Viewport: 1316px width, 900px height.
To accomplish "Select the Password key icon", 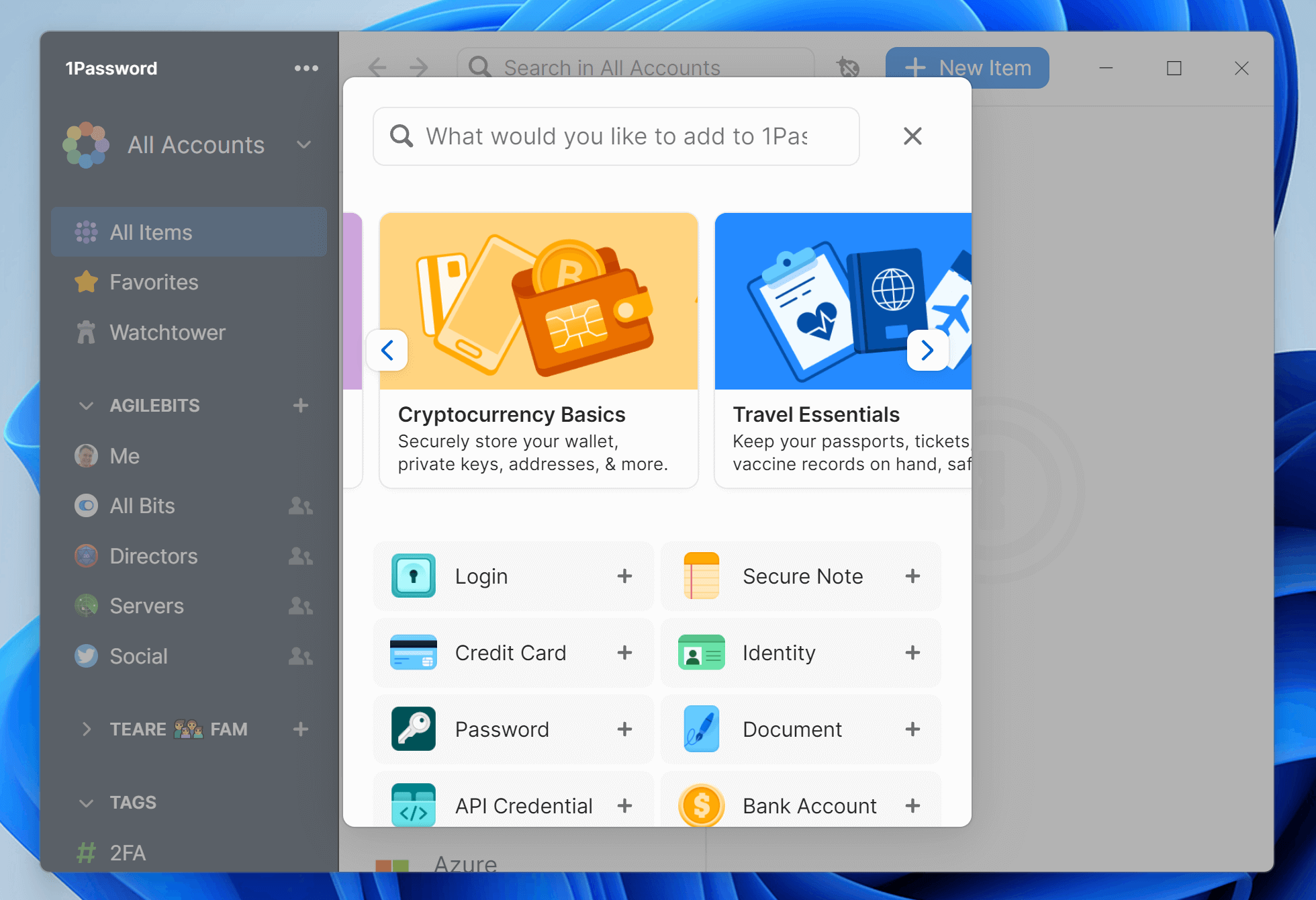I will 413,729.
